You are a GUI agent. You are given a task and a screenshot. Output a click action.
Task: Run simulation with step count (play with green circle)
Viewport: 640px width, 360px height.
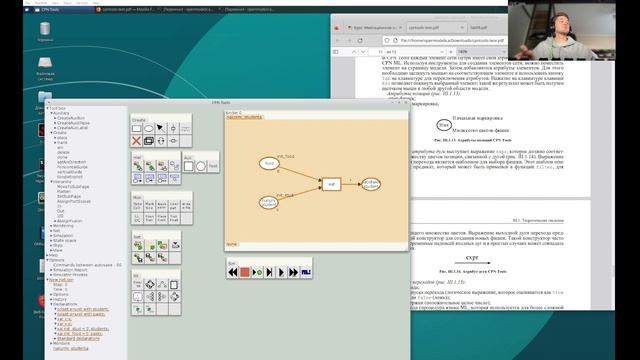(x=257, y=272)
